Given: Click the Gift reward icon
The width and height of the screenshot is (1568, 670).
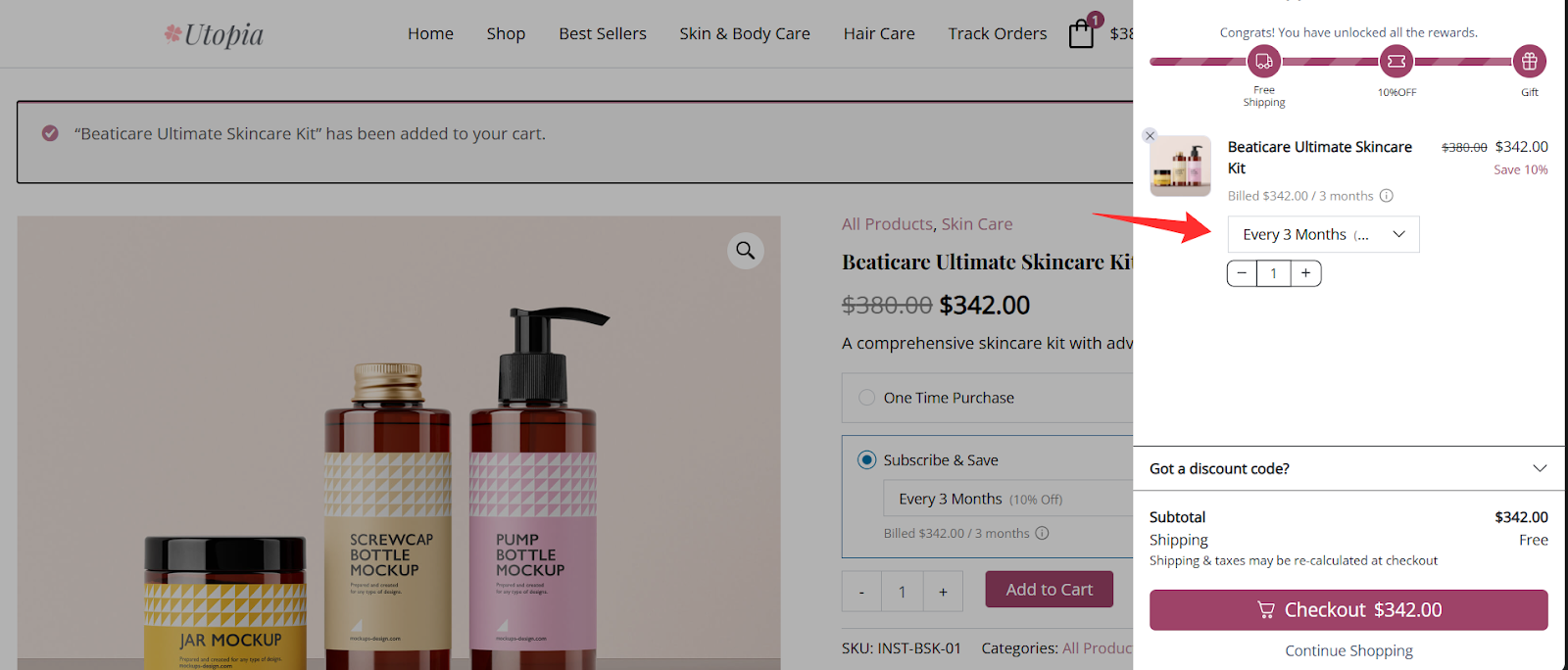Looking at the screenshot, I should click(1528, 63).
